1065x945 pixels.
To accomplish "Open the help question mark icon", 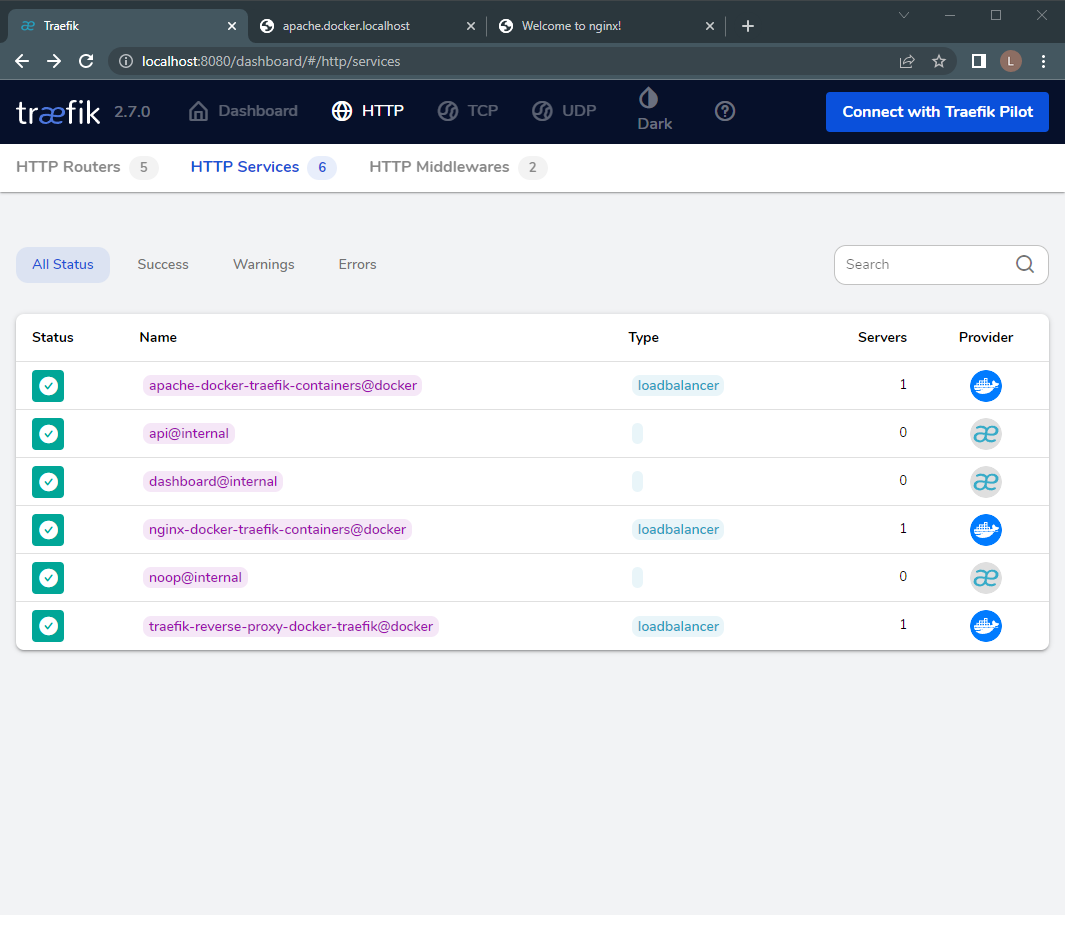I will (x=725, y=111).
